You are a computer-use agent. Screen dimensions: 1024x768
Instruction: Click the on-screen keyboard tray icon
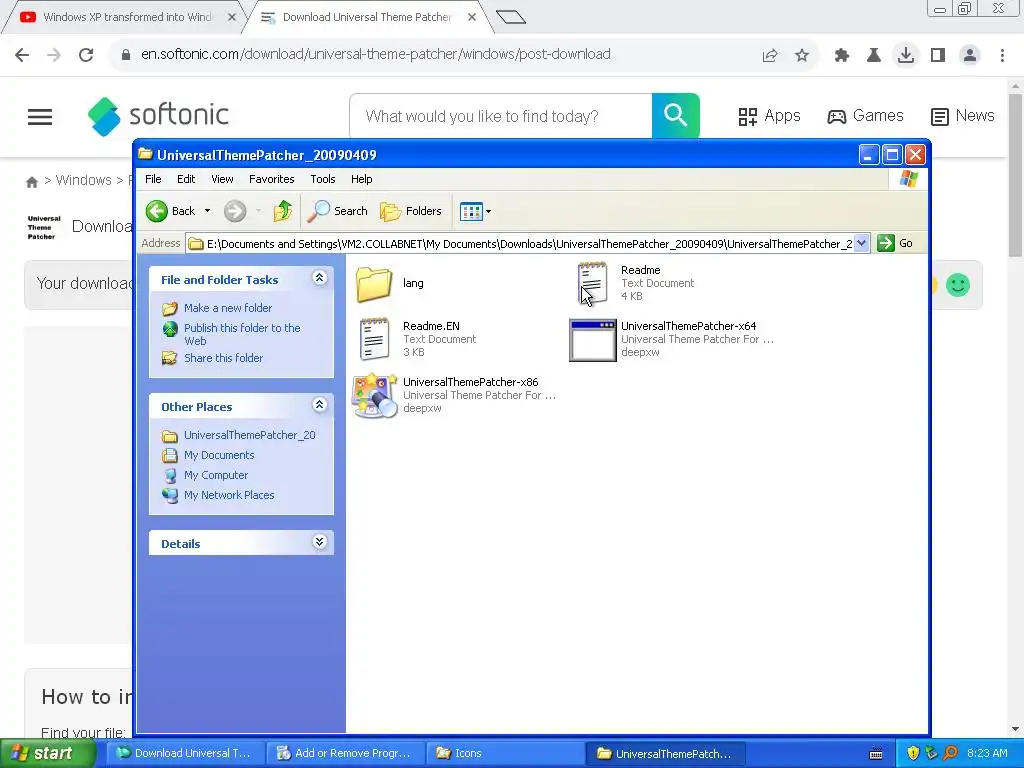[876, 754]
